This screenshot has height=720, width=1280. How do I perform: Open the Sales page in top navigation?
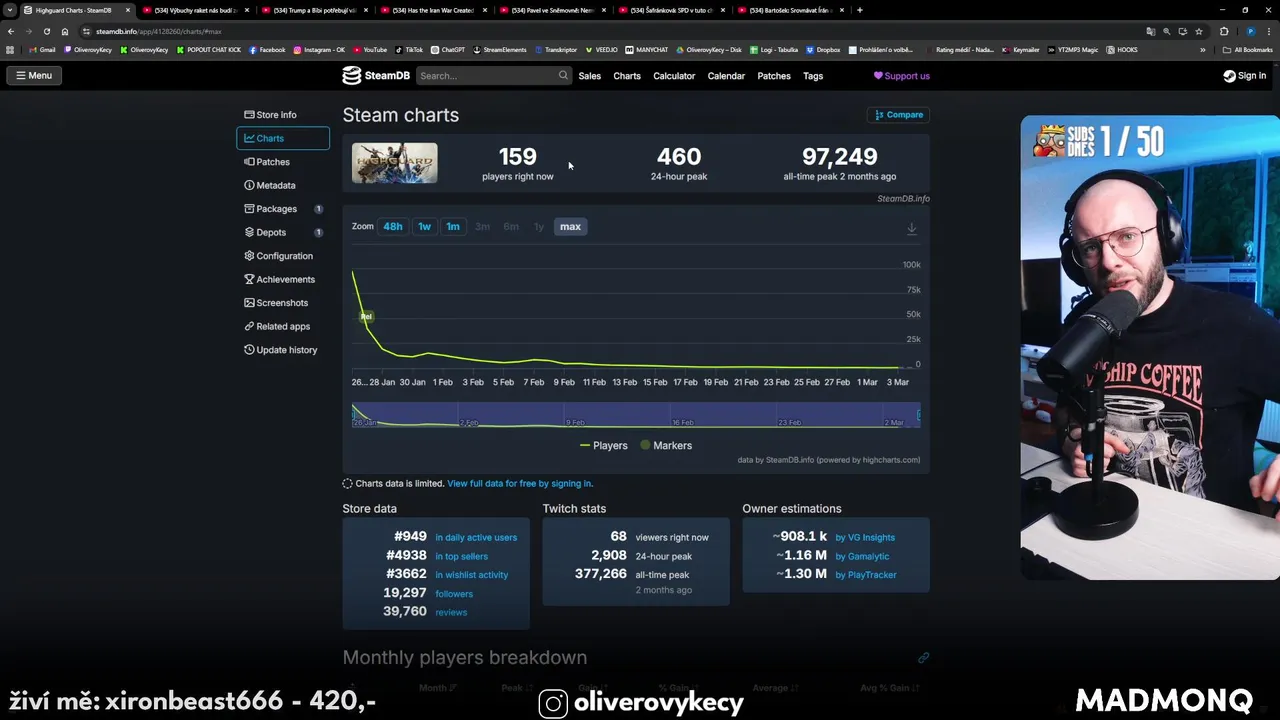point(590,76)
